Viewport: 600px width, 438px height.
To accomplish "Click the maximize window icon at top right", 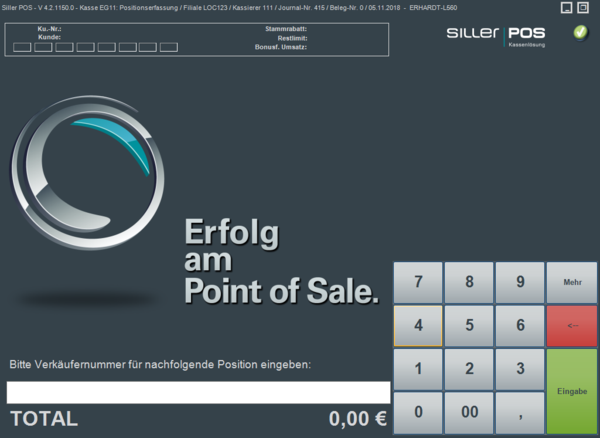I will pyautogui.click(x=584, y=8).
